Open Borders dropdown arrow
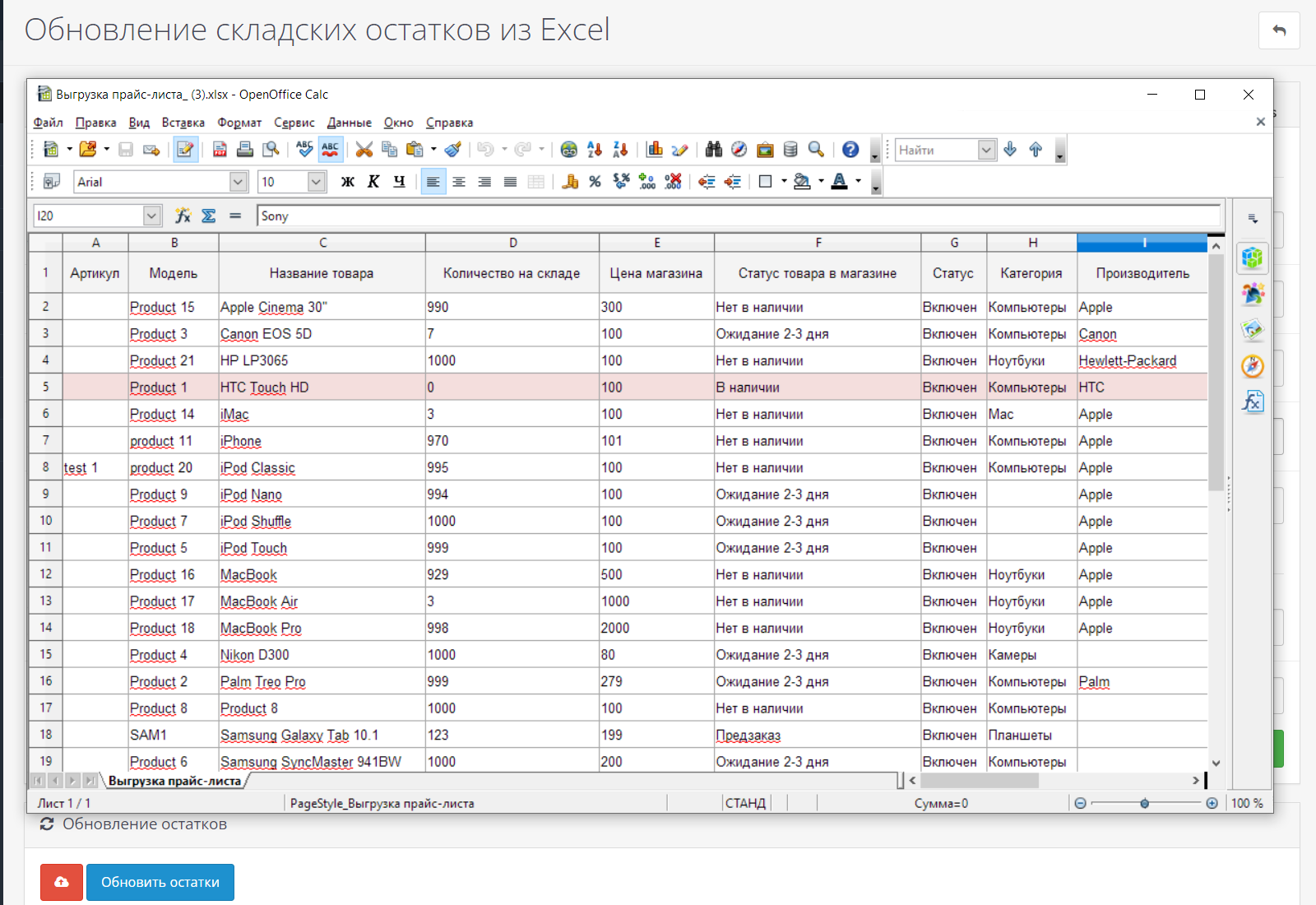 pyautogui.click(x=784, y=182)
